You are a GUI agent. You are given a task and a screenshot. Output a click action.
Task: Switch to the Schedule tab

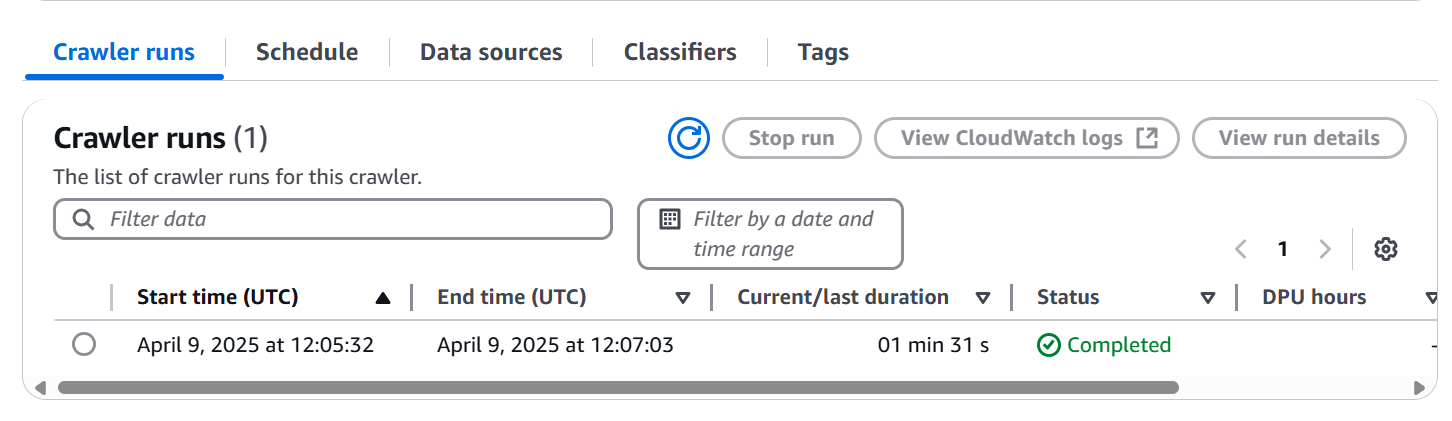pyautogui.click(x=307, y=52)
